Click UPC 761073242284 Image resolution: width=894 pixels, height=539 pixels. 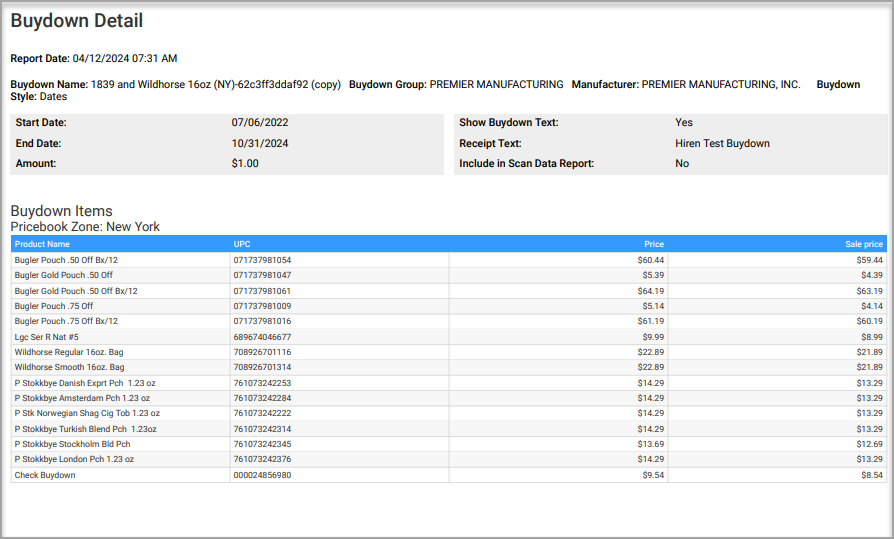point(262,398)
